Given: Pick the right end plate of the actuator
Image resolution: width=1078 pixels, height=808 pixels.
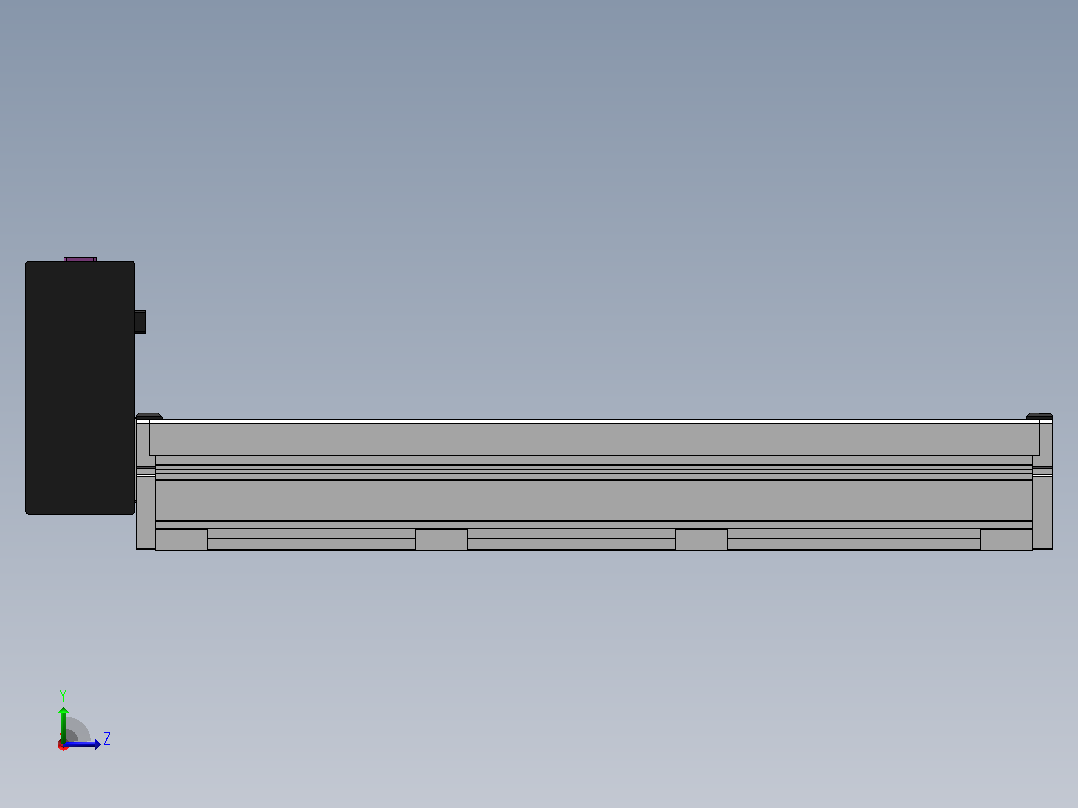Looking at the screenshot, I should (x=1043, y=485).
